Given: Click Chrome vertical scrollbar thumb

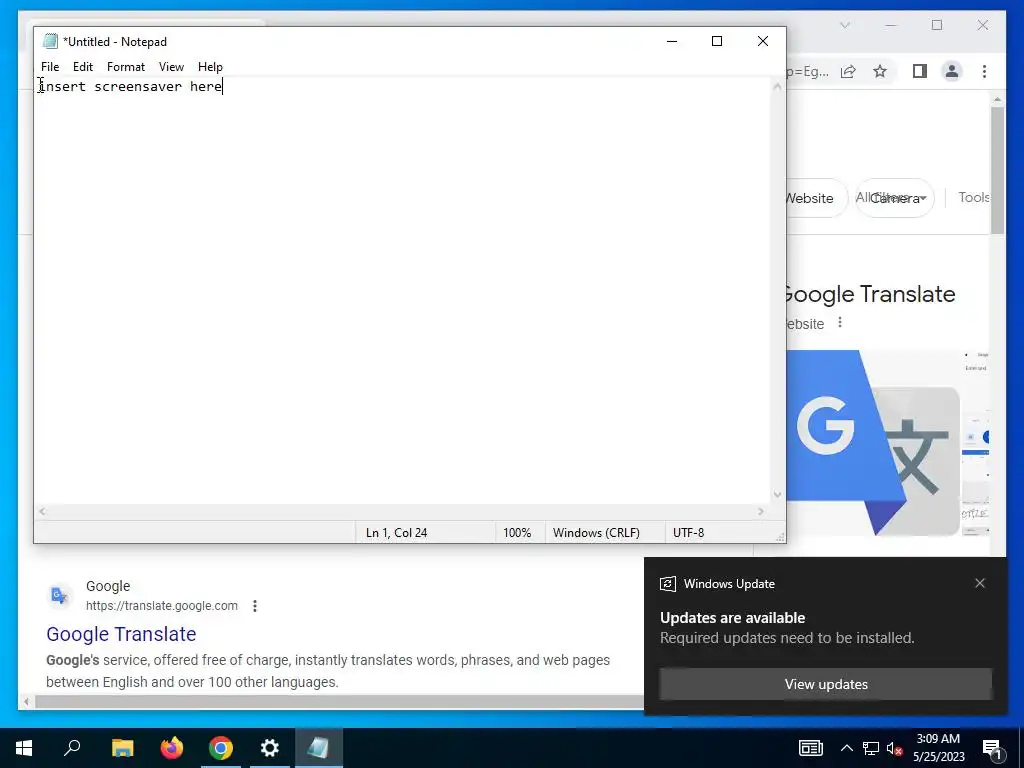Looking at the screenshot, I should tap(997, 170).
